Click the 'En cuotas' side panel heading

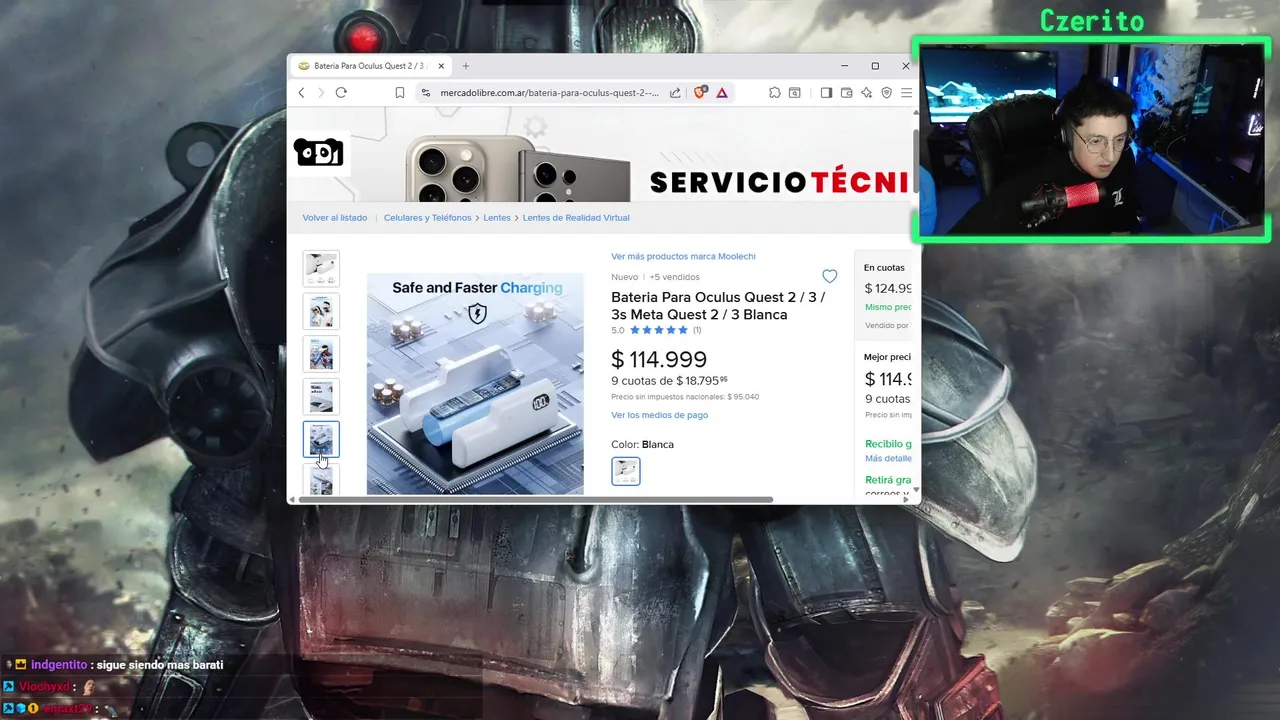click(x=884, y=268)
